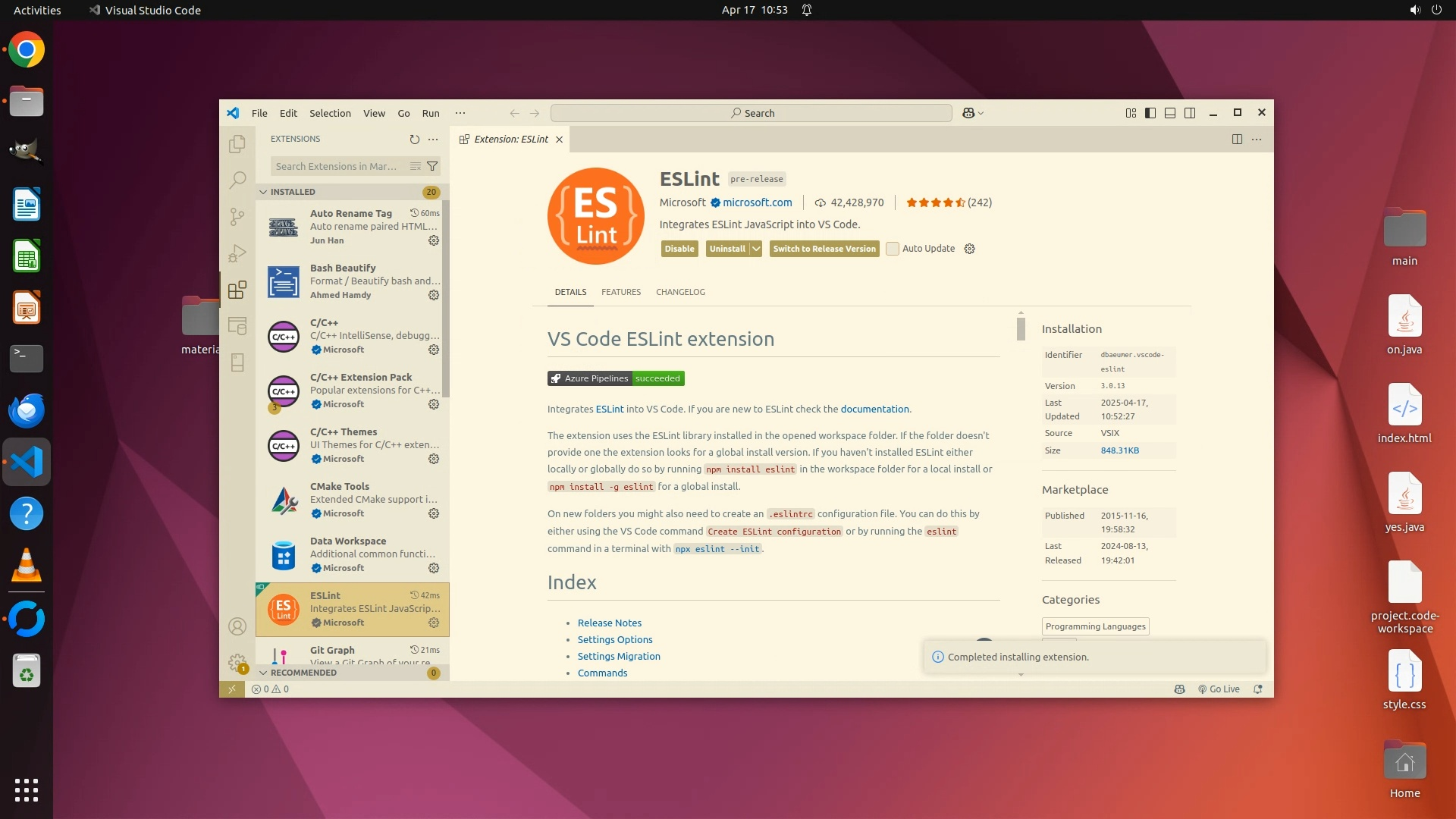Open Run and Debug view icon
1456x819 pixels.
pos(237,253)
